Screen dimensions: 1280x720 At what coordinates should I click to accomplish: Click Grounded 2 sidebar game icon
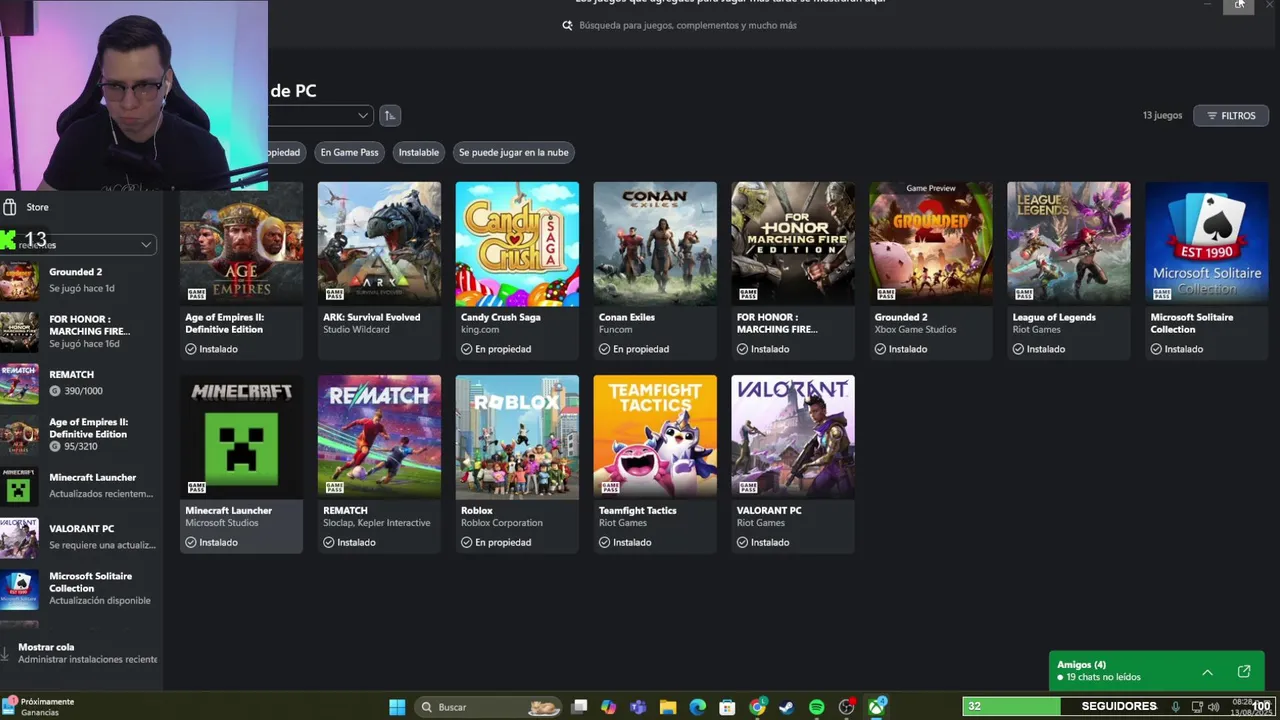19,281
